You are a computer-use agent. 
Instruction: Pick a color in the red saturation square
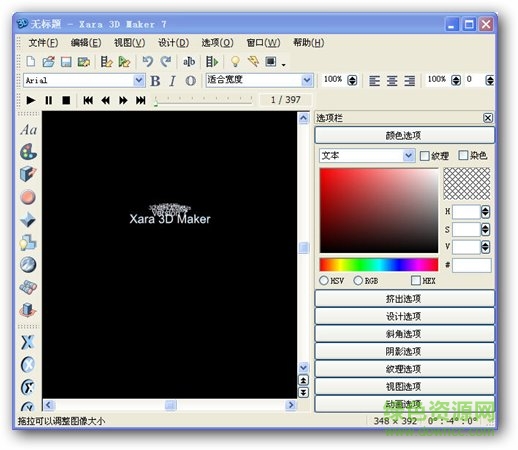[379, 211]
